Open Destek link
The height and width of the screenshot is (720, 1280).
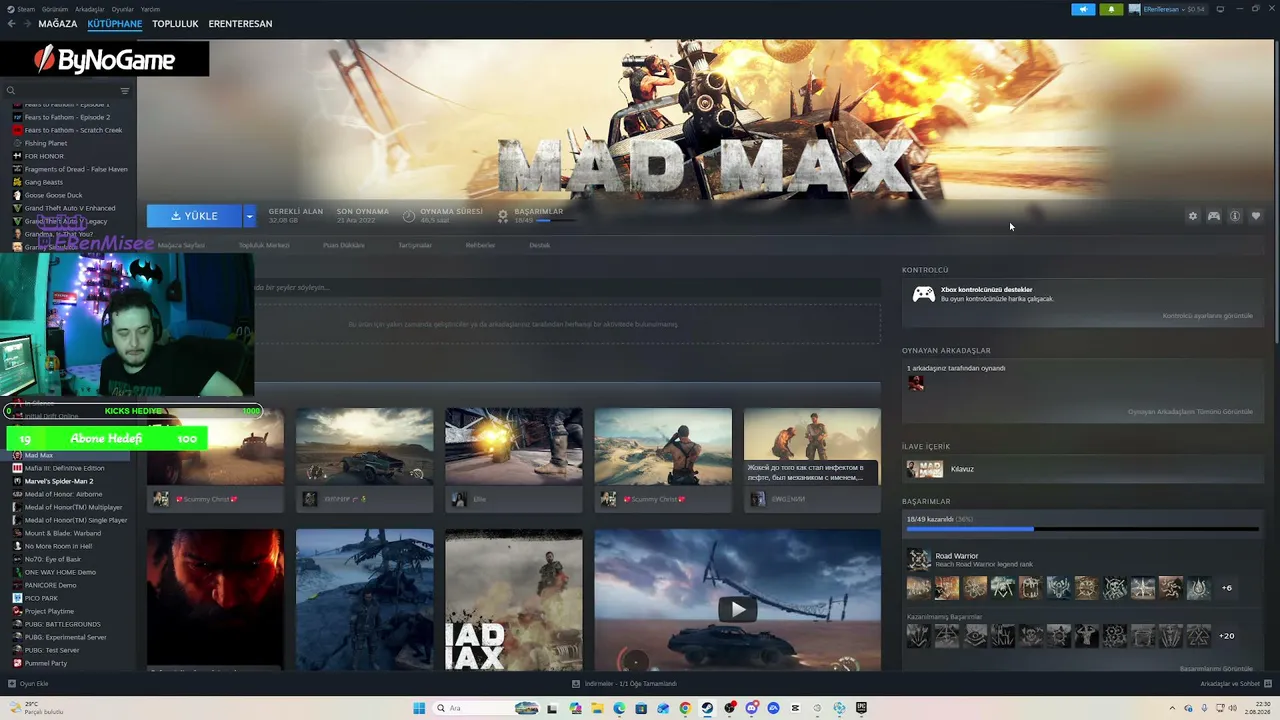click(540, 246)
